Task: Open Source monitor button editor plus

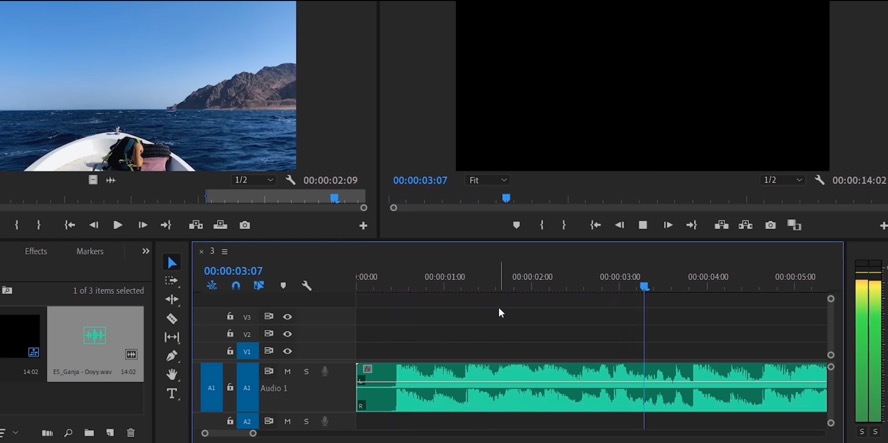Action: click(x=363, y=225)
